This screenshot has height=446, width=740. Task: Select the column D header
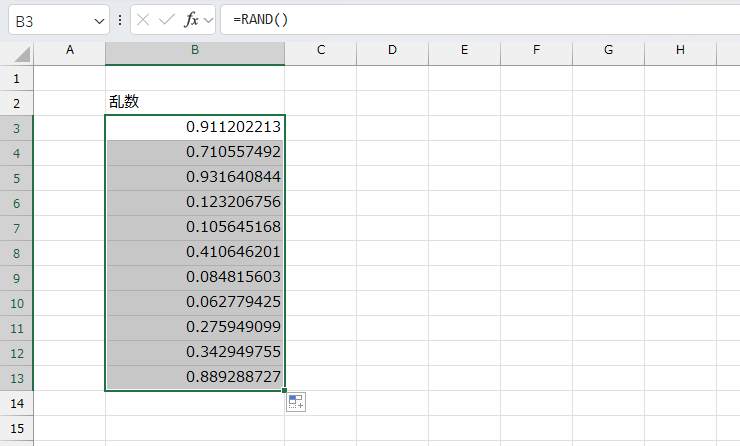[x=392, y=50]
